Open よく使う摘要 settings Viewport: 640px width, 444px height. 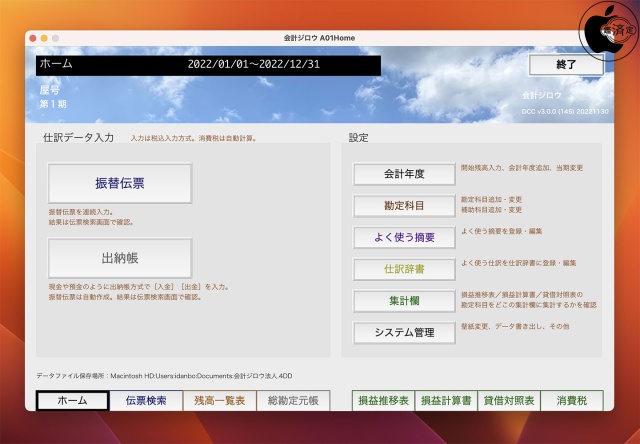(404, 238)
